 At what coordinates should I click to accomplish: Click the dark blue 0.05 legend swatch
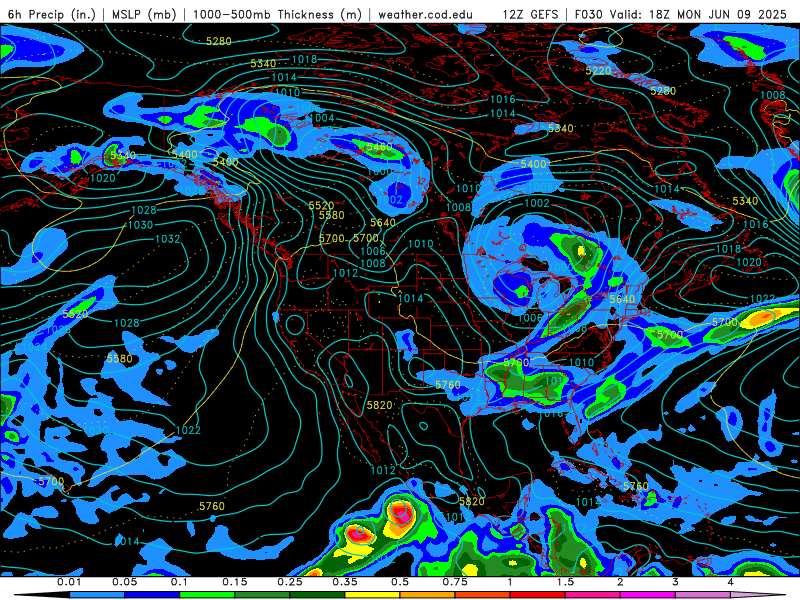[152, 595]
